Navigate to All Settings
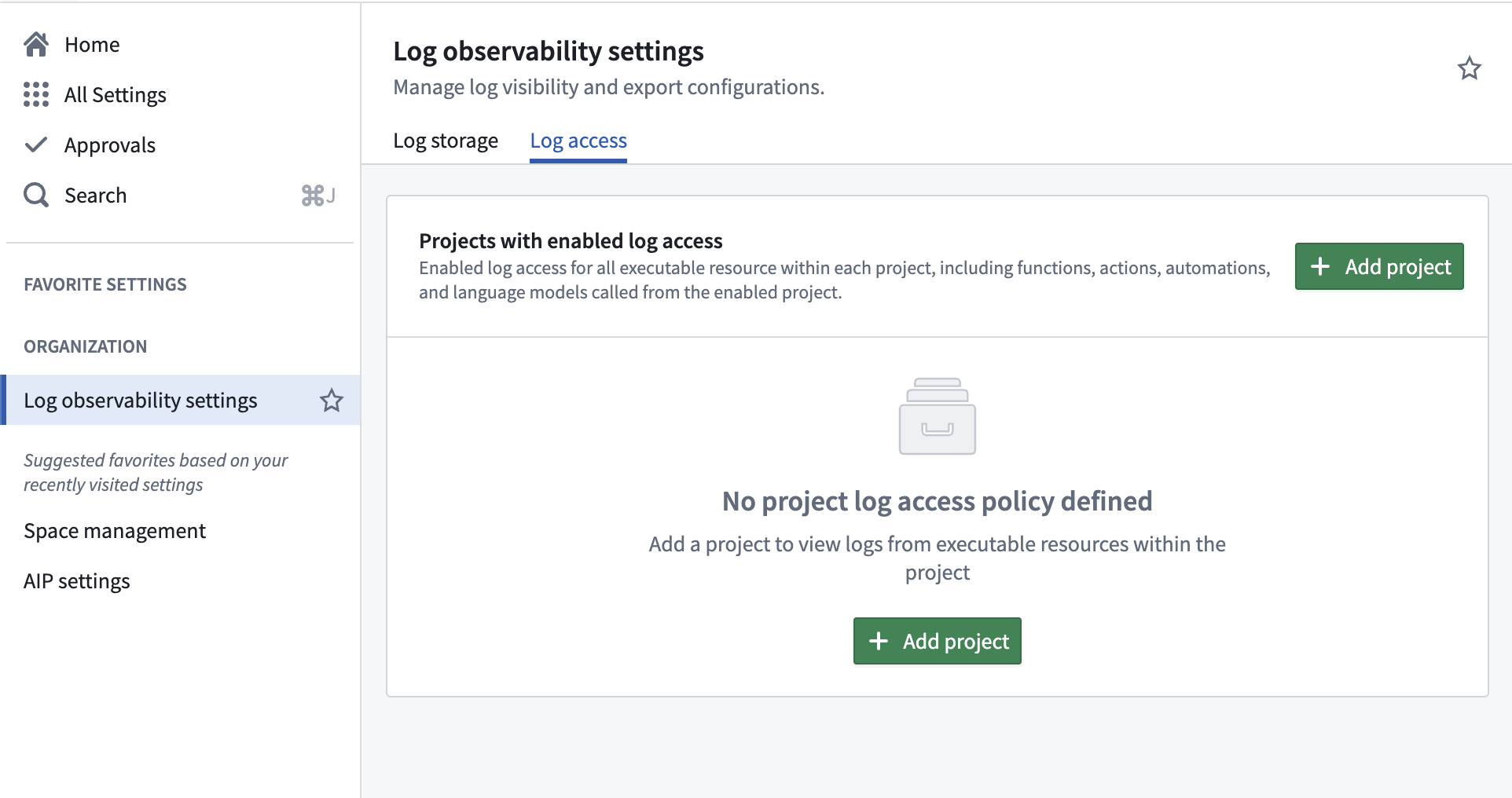 tap(115, 94)
